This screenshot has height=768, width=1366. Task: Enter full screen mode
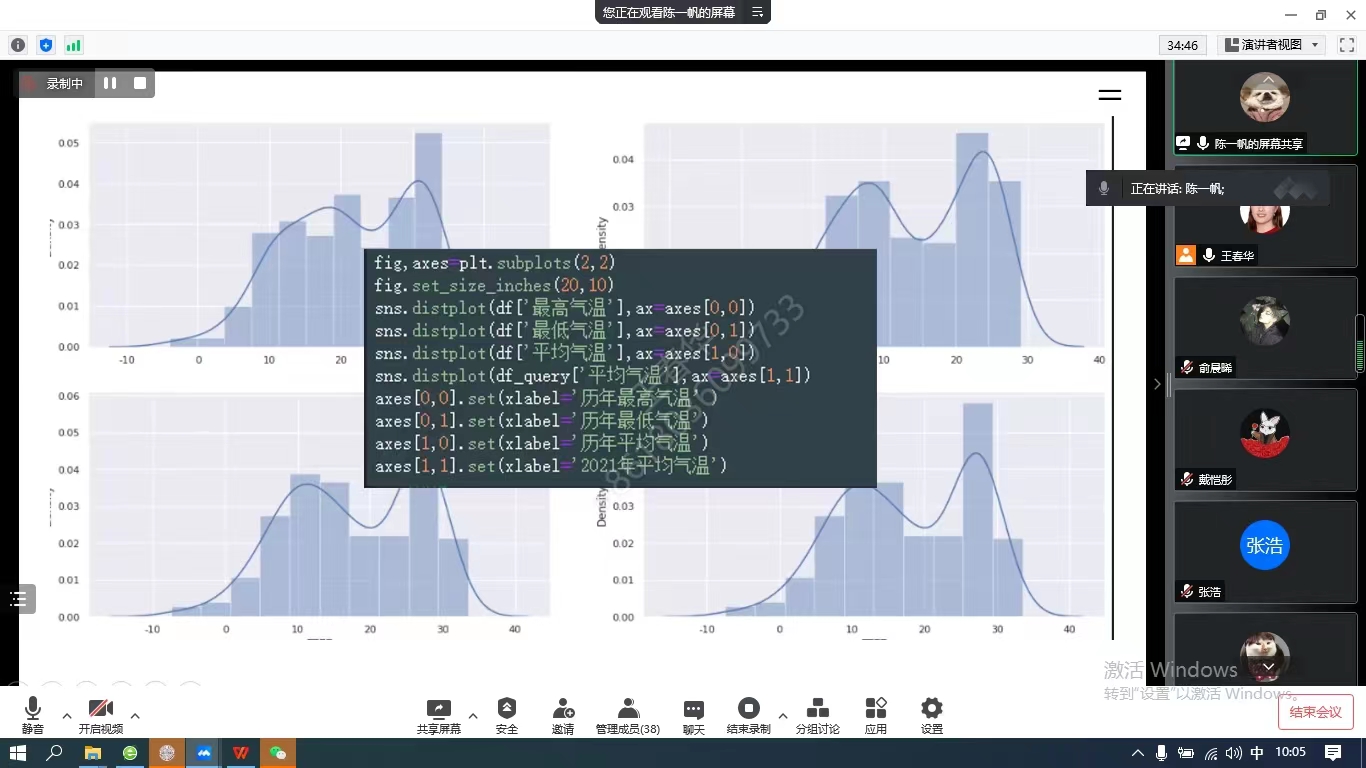coord(1346,45)
